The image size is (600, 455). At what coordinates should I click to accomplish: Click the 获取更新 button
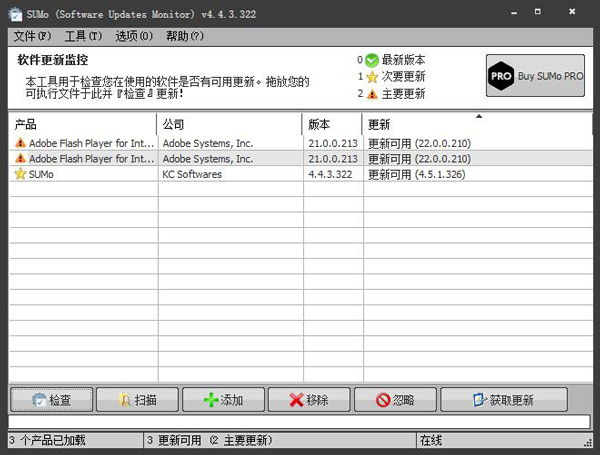(x=504, y=400)
